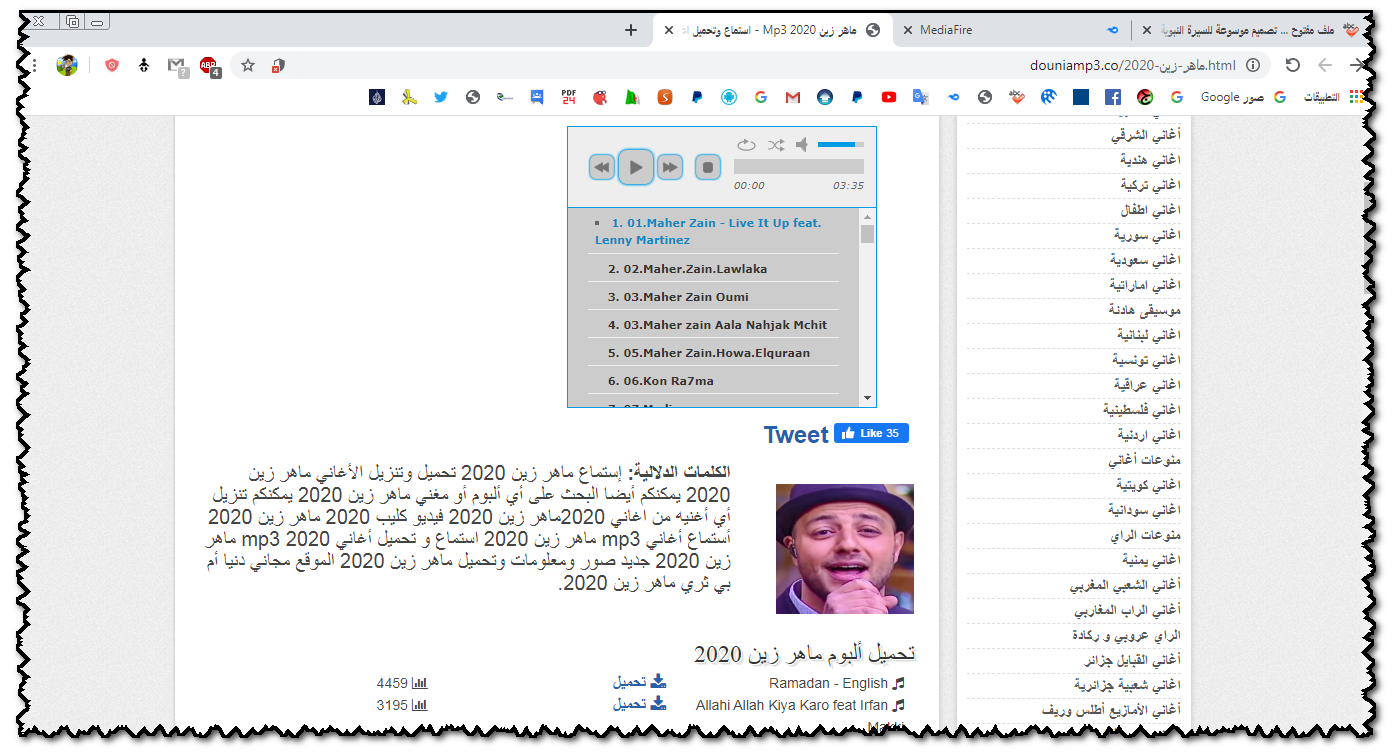Go to previous track with rewind button
This screenshot has height=755, width=1393.
(601, 168)
